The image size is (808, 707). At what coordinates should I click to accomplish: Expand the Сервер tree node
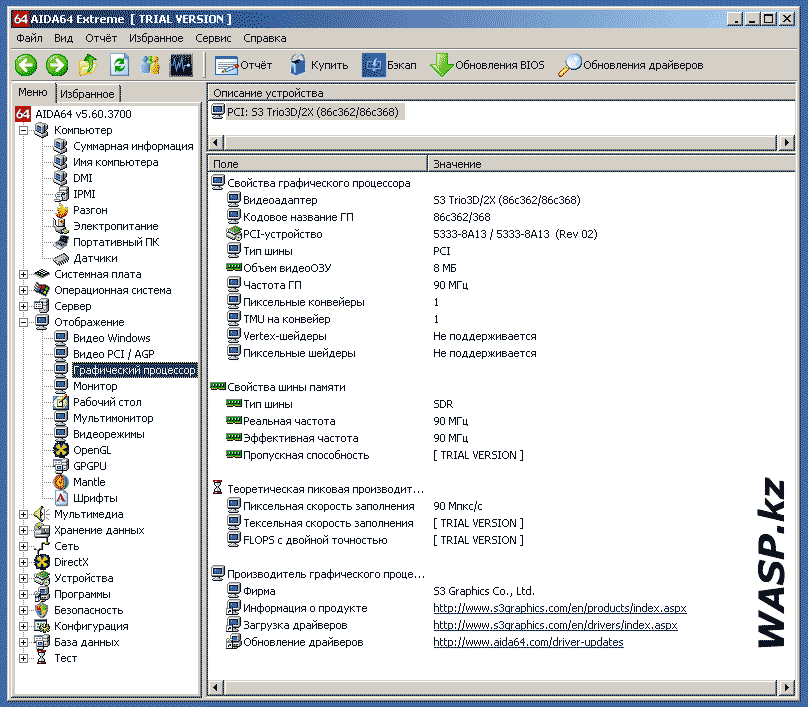pos(23,306)
